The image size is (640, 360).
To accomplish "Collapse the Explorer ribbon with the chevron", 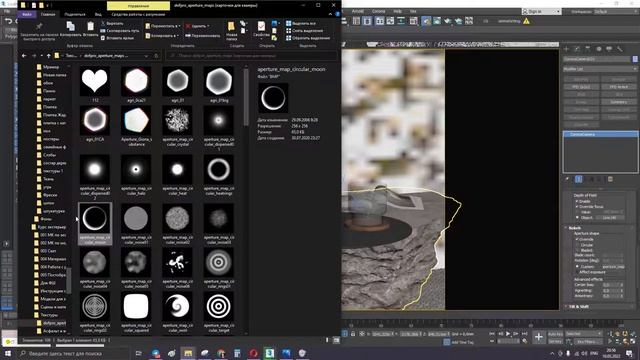I will 330,14.
